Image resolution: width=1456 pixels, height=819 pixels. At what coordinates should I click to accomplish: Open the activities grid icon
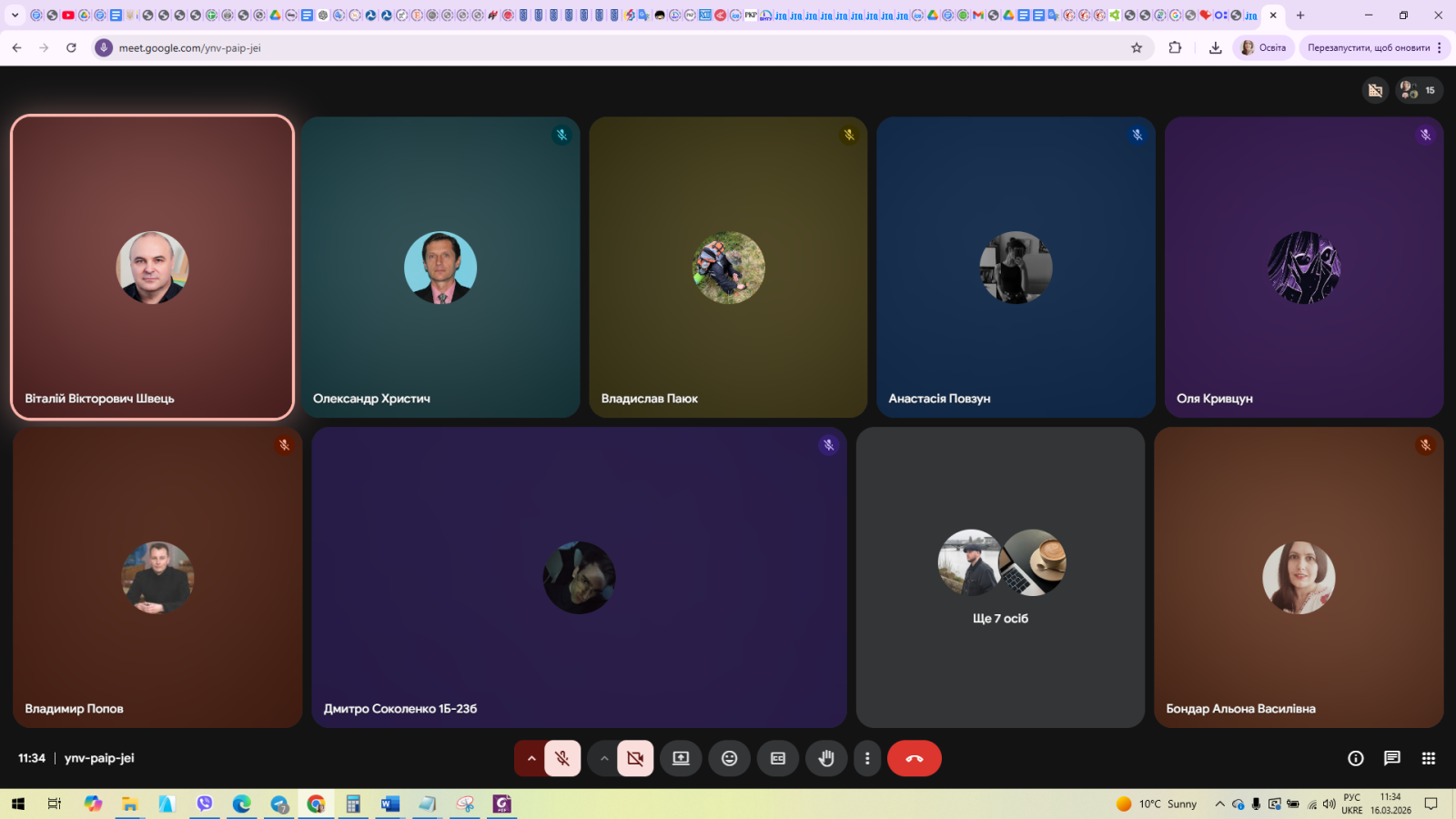pos(1428,758)
